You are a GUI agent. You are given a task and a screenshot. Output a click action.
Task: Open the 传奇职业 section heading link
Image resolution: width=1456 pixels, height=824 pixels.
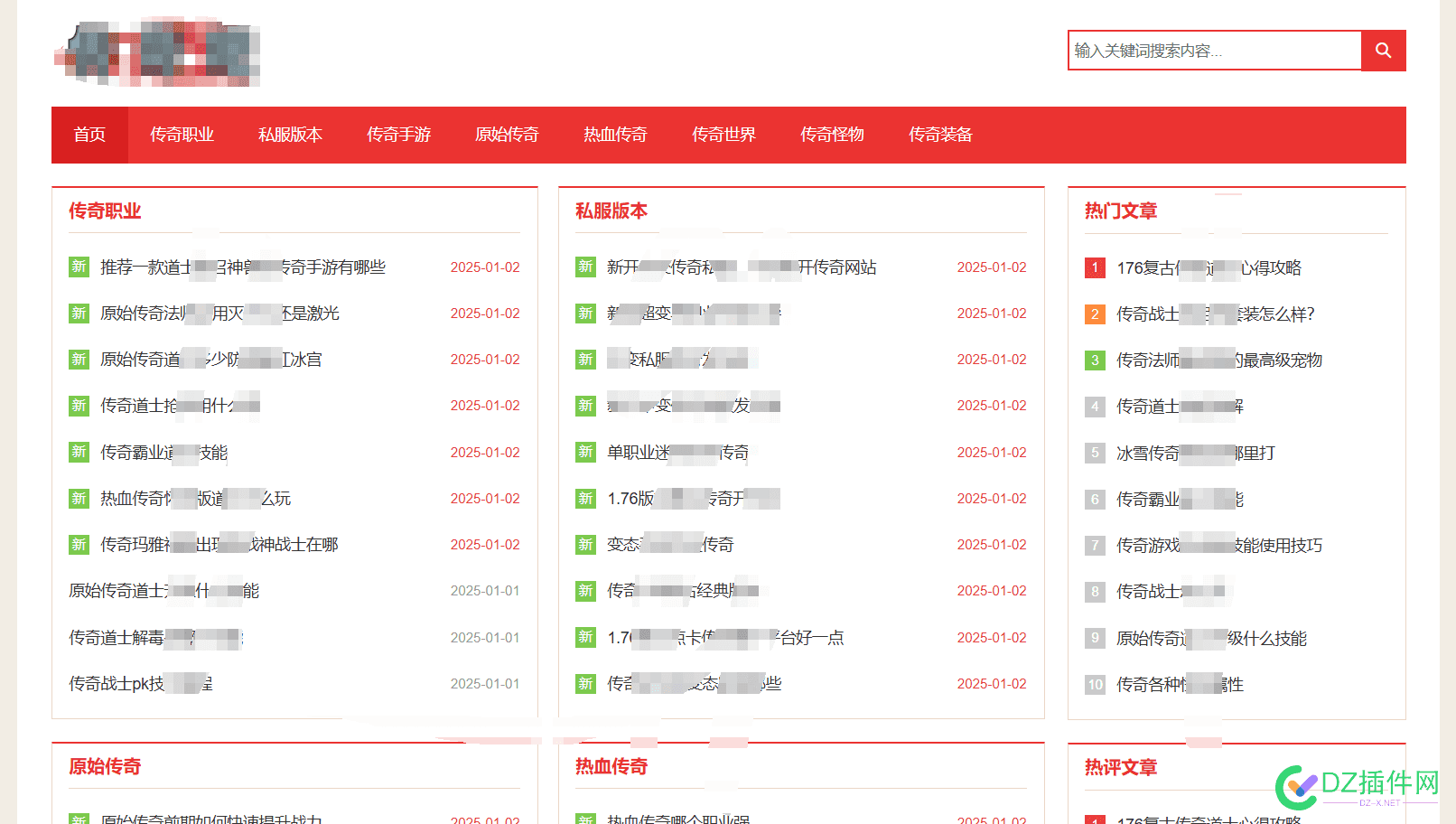click(x=105, y=211)
